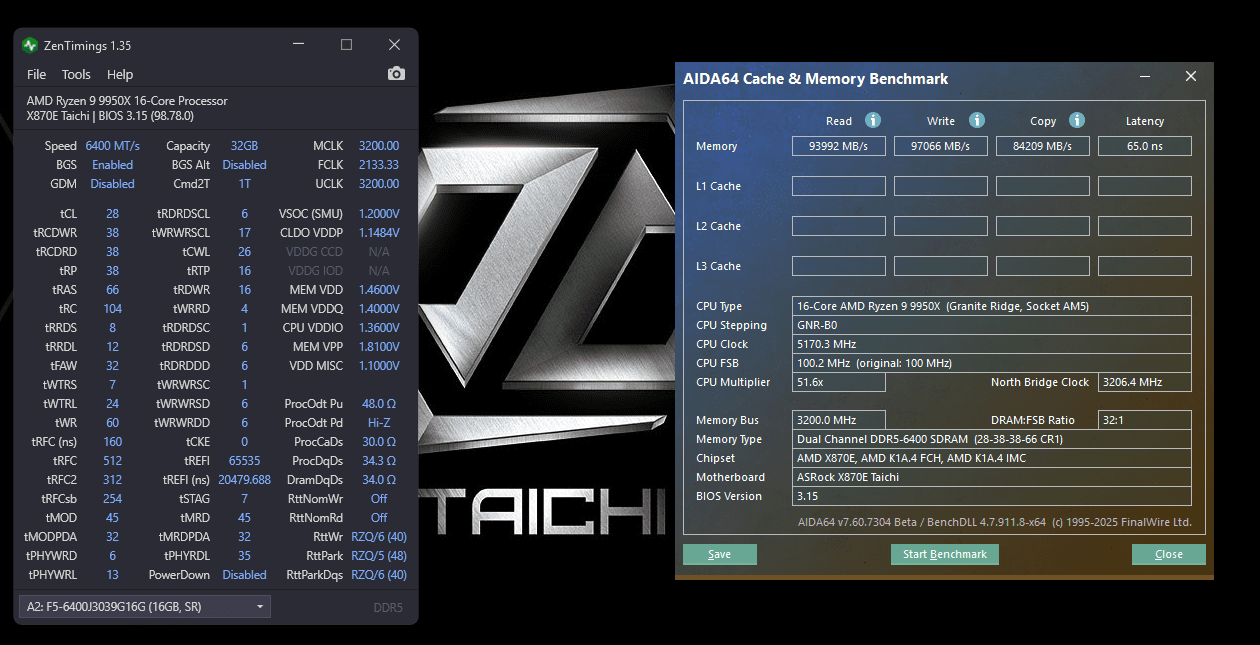Click the empty L2 Cache Write field
Screen dimensions: 1260x645
tap(941, 226)
